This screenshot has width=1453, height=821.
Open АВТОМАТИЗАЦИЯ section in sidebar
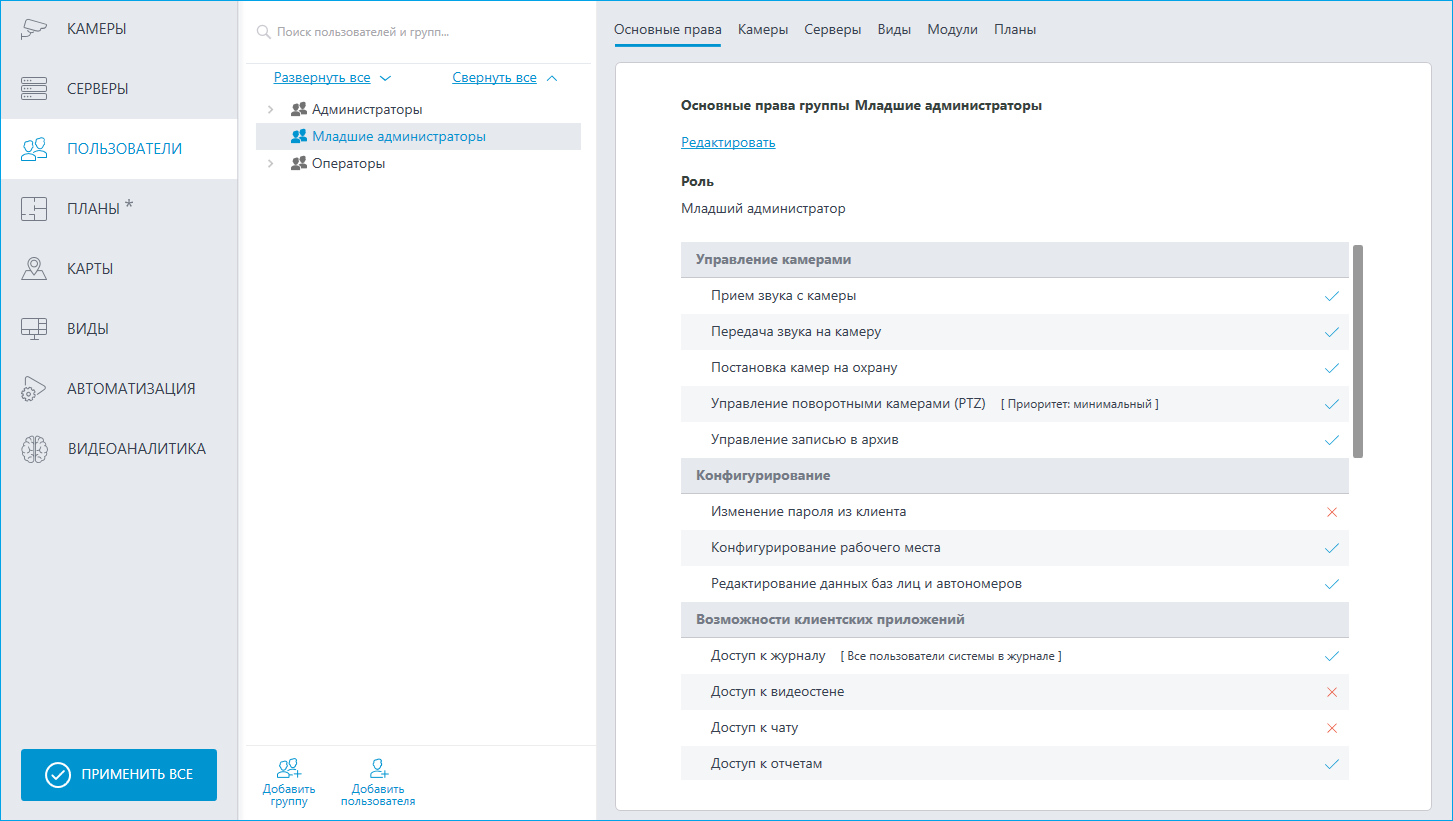(x=119, y=389)
